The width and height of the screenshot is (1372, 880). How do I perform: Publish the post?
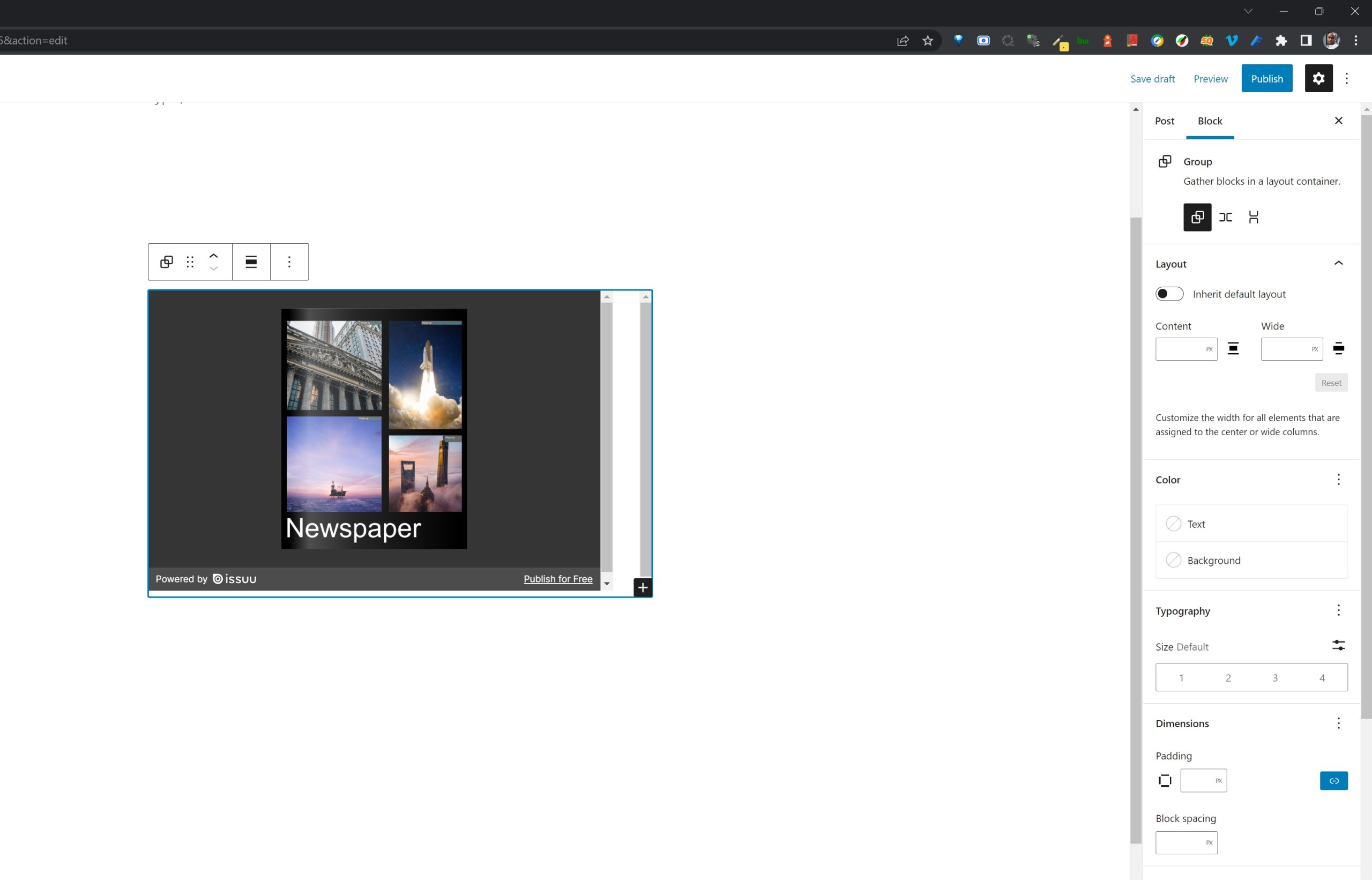(x=1267, y=78)
